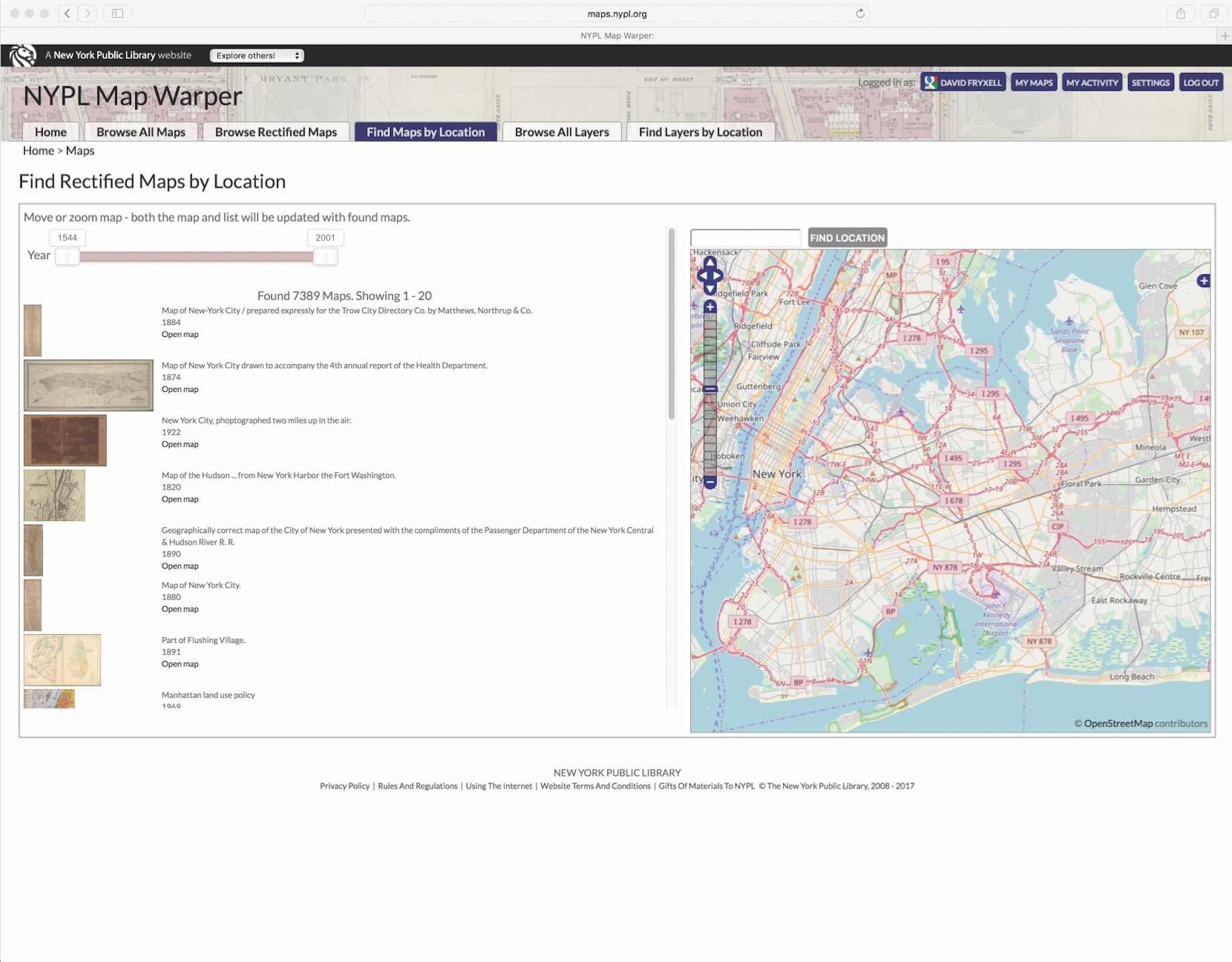Pan the map north using the up arrow
This screenshot has height=962, width=1232.
pyautogui.click(x=710, y=263)
